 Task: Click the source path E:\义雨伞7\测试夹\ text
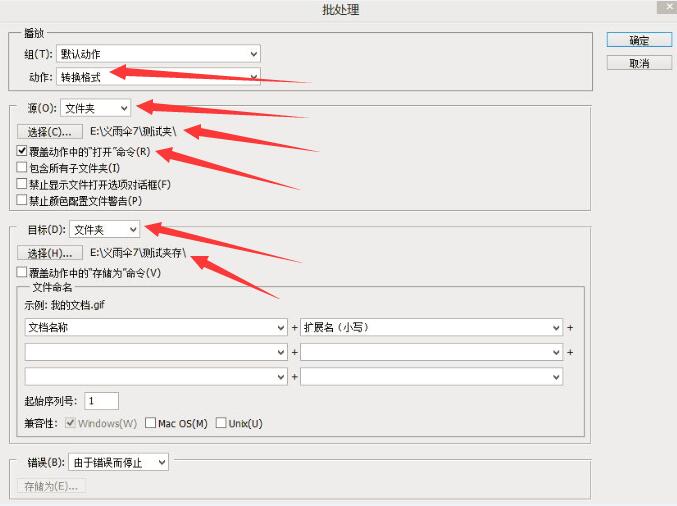tap(133, 131)
